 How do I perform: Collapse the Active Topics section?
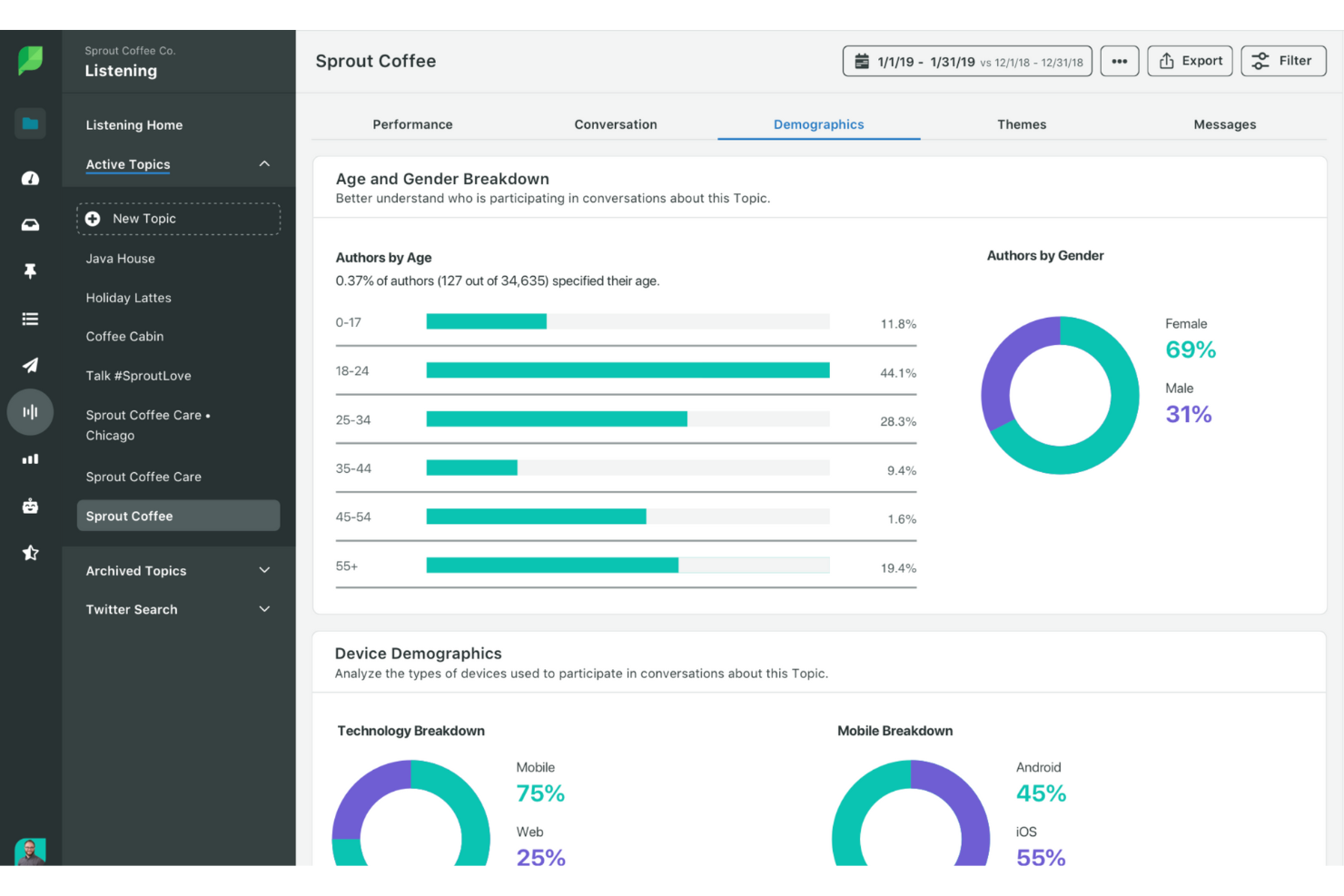tap(264, 163)
